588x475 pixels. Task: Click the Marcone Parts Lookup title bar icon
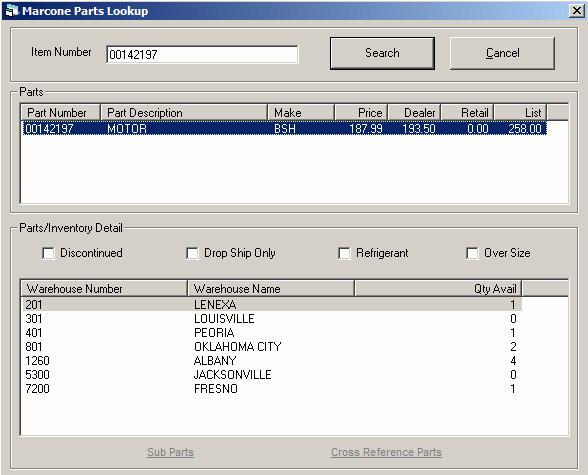click(12, 10)
